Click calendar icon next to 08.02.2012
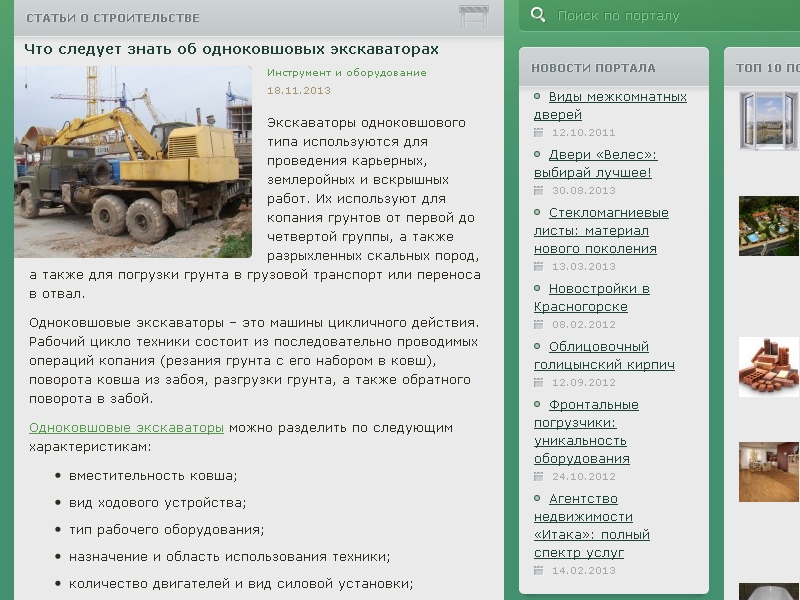The image size is (800, 600). point(538,324)
